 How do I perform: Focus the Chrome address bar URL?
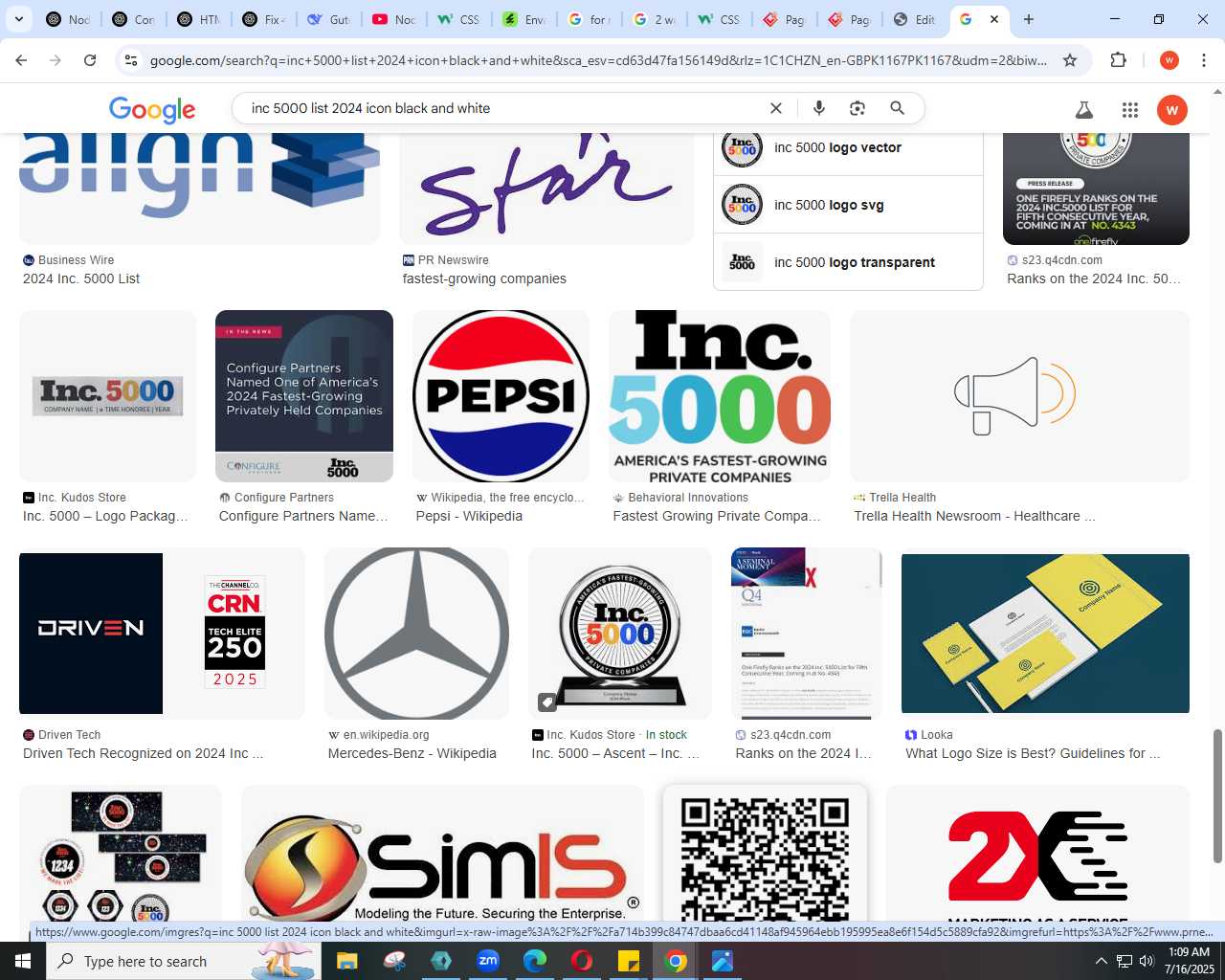point(598,60)
